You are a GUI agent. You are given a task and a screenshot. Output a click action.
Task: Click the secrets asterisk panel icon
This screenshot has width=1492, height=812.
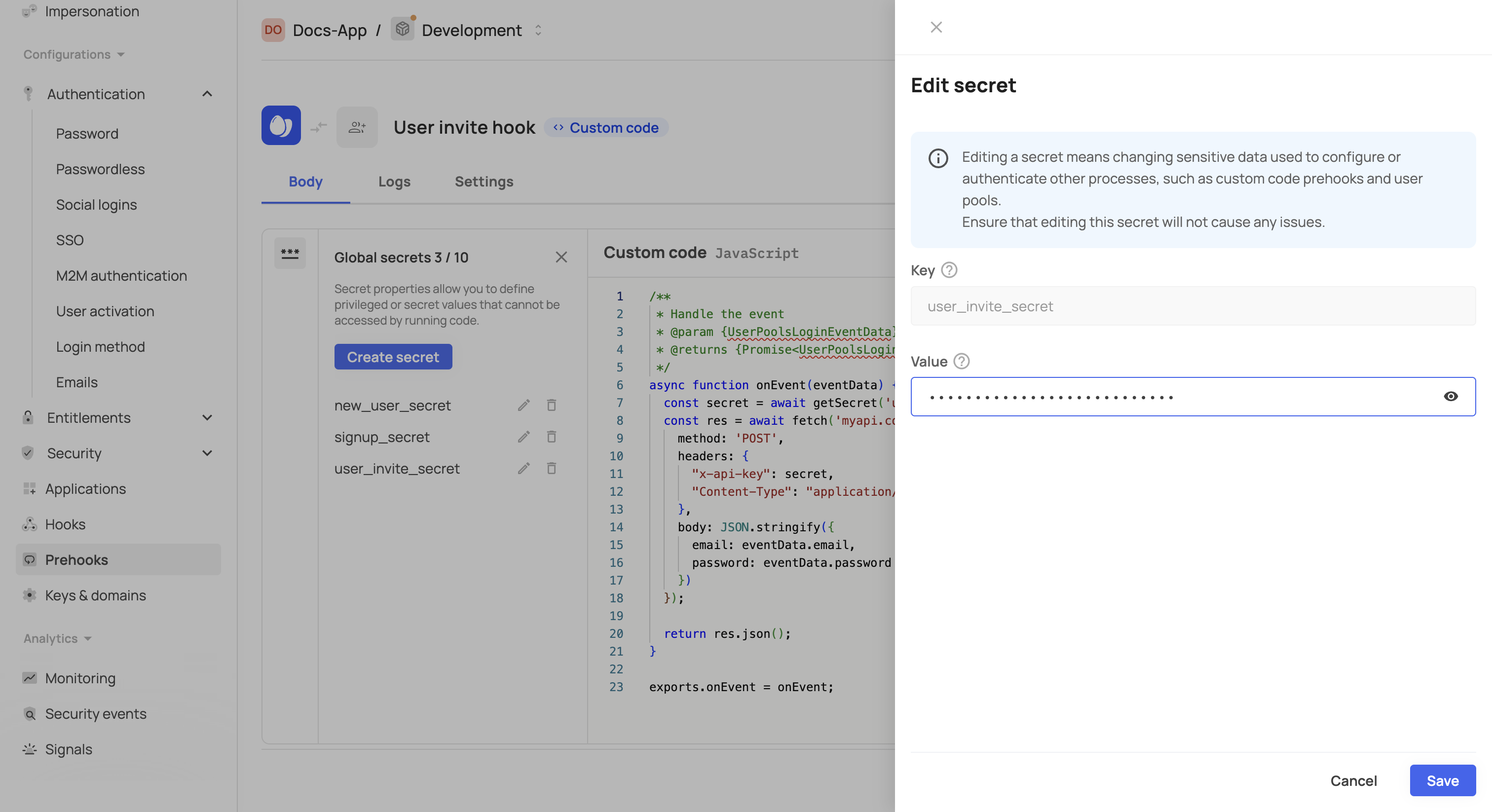290,254
